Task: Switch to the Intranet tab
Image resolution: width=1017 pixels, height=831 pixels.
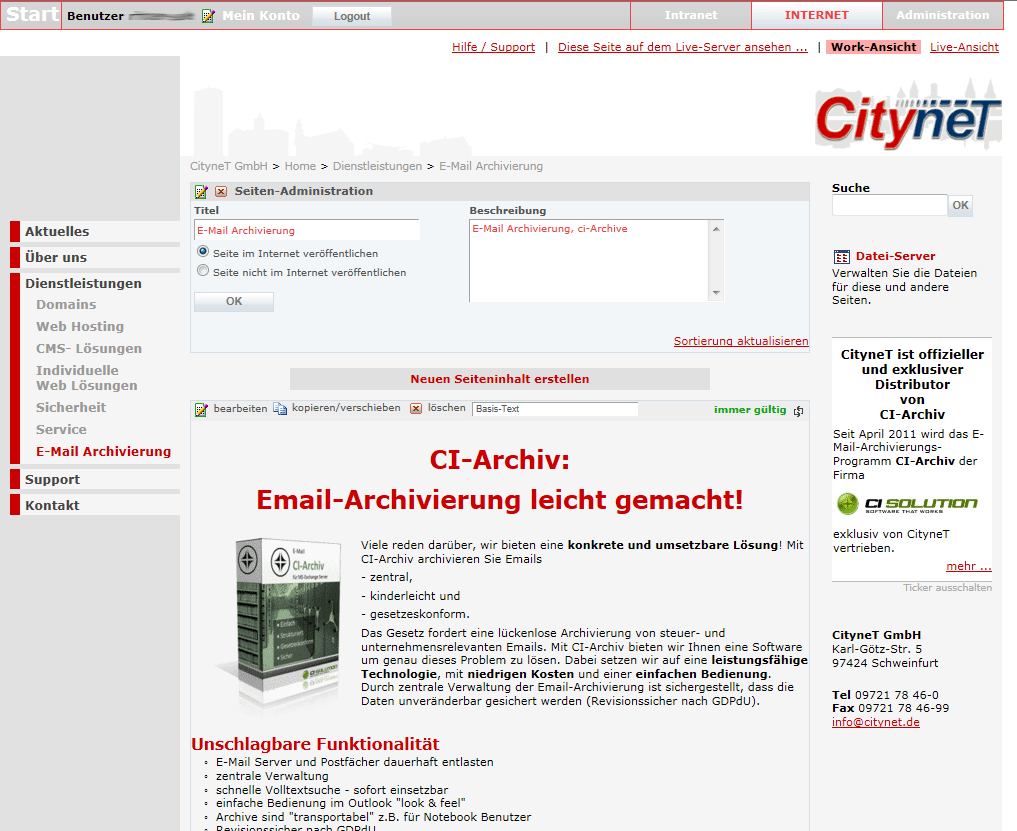Action: click(691, 15)
